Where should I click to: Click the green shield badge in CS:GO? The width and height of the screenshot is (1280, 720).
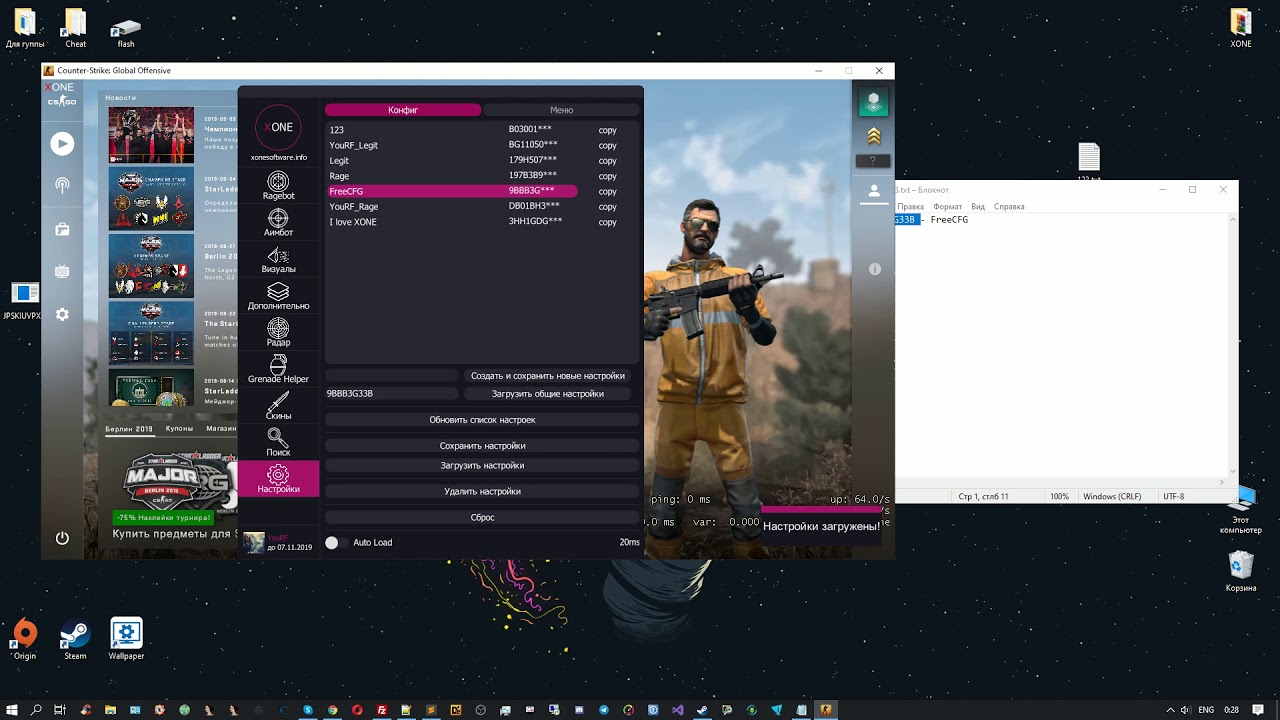tap(874, 101)
